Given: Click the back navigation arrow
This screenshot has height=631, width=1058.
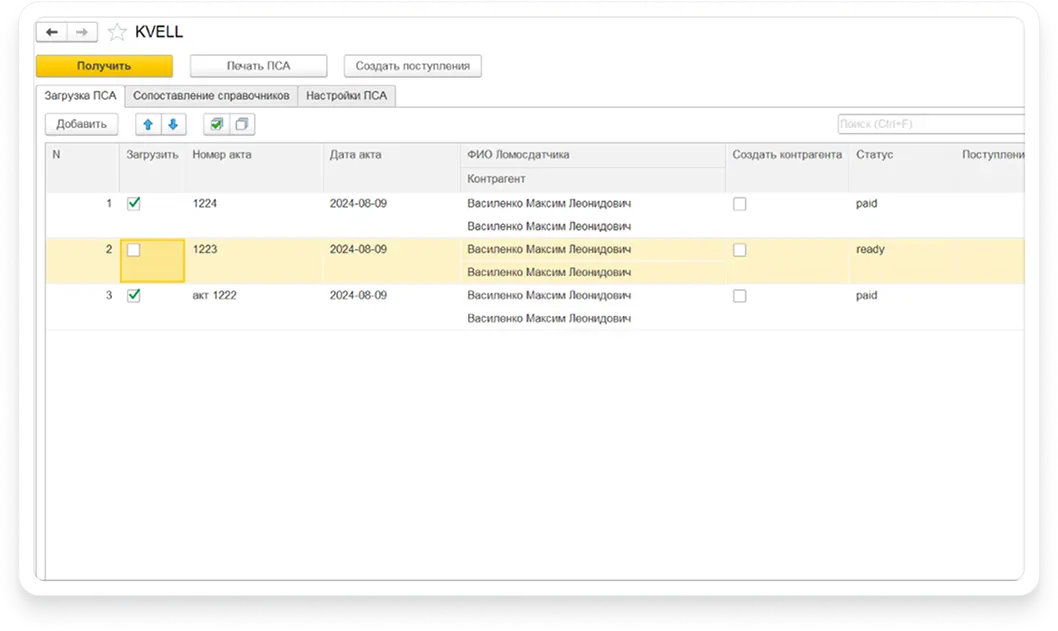Looking at the screenshot, I should click(52, 32).
